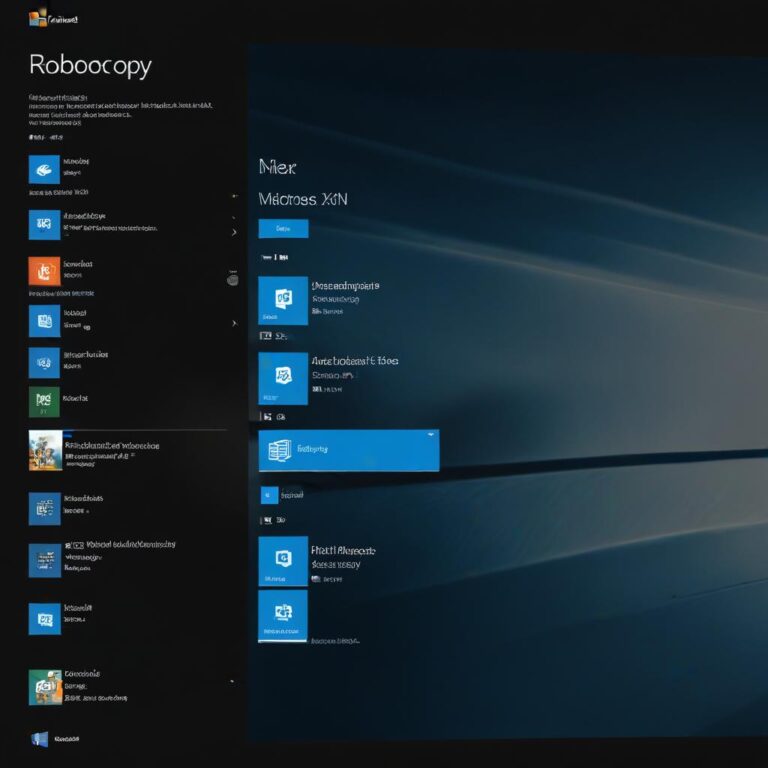Select the green app tile in the sidebar
The image size is (768, 768).
click(x=44, y=401)
